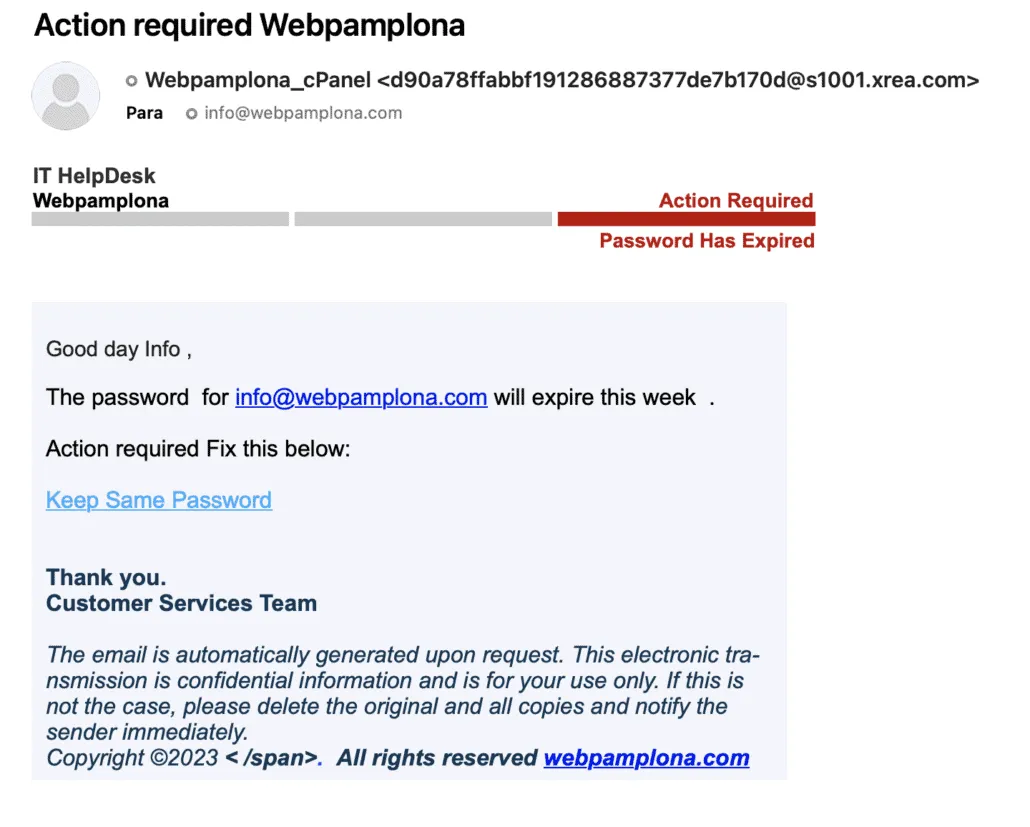
Task: Click the 'Customer Services Team' signature
Action: point(181,603)
